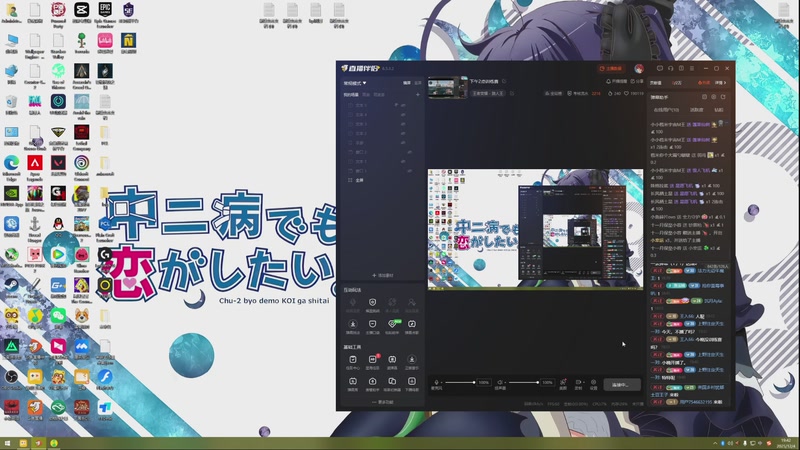Screen dimensions: 800x450
Task: Adjust the microphone volume slider
Action: tap(459, 382)
